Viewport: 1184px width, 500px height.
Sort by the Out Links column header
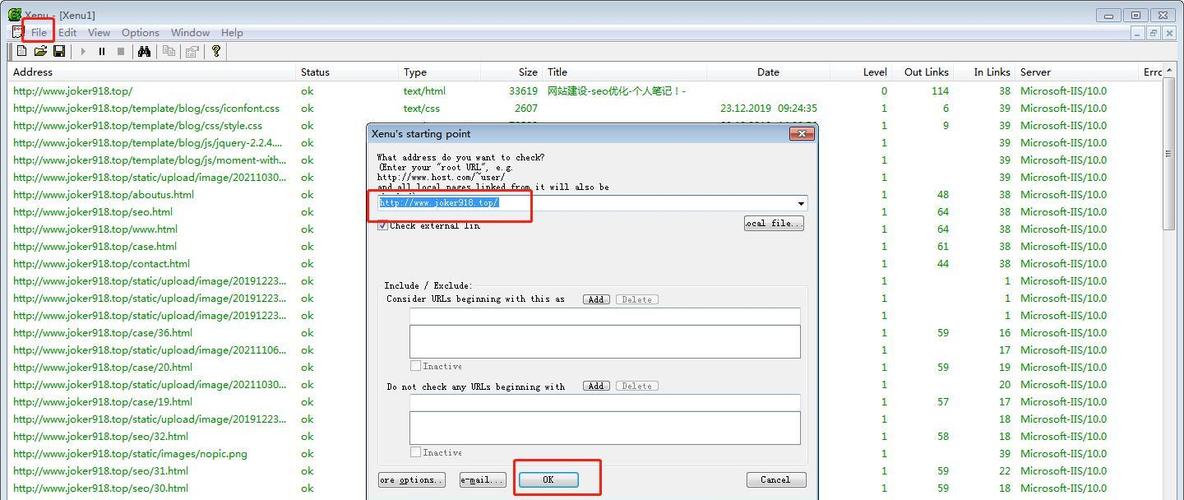click(x=922, y=72)
